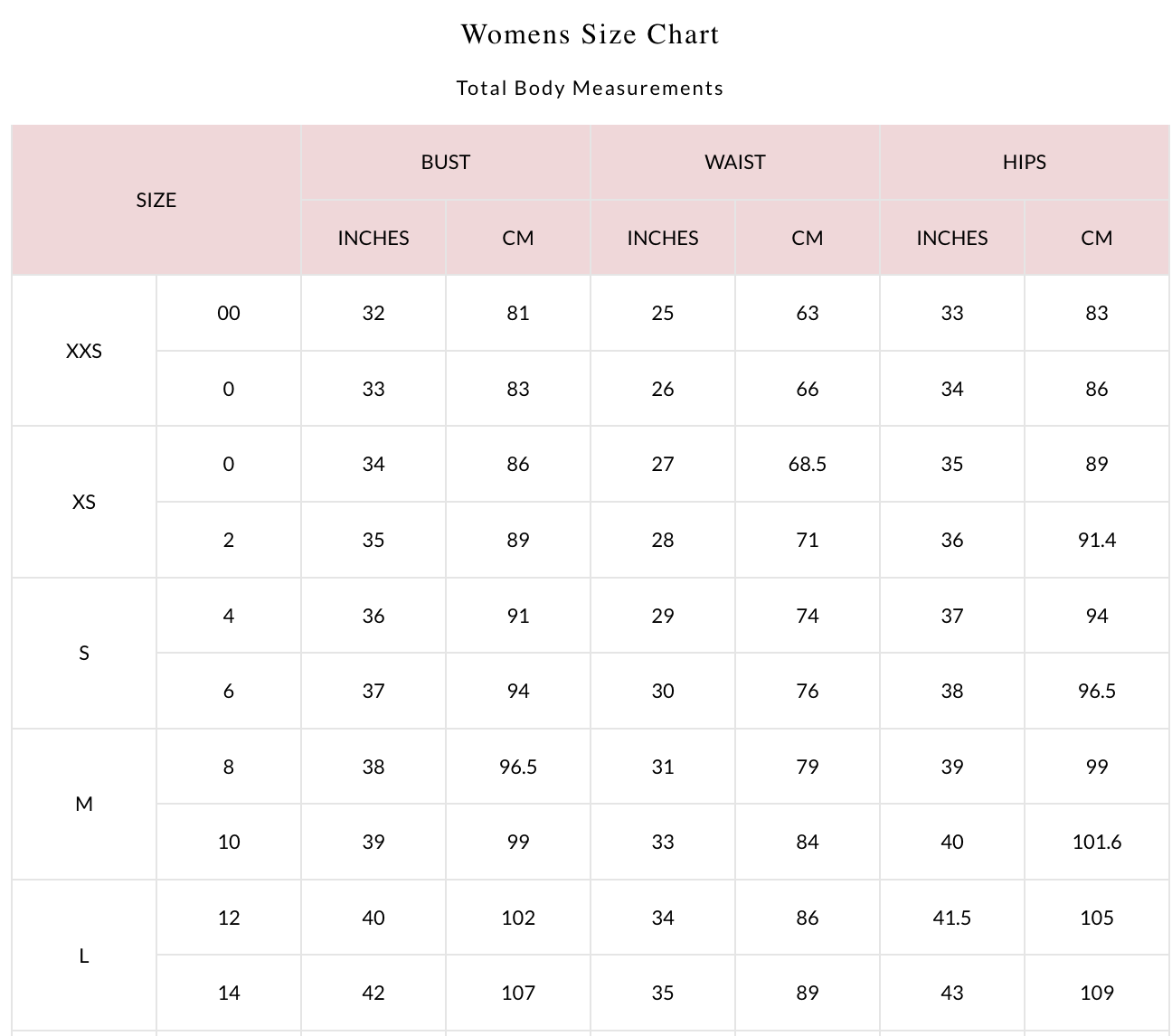
Task: Click waist inches value 29
Action: pyautogui.click(x=663, y=616)
